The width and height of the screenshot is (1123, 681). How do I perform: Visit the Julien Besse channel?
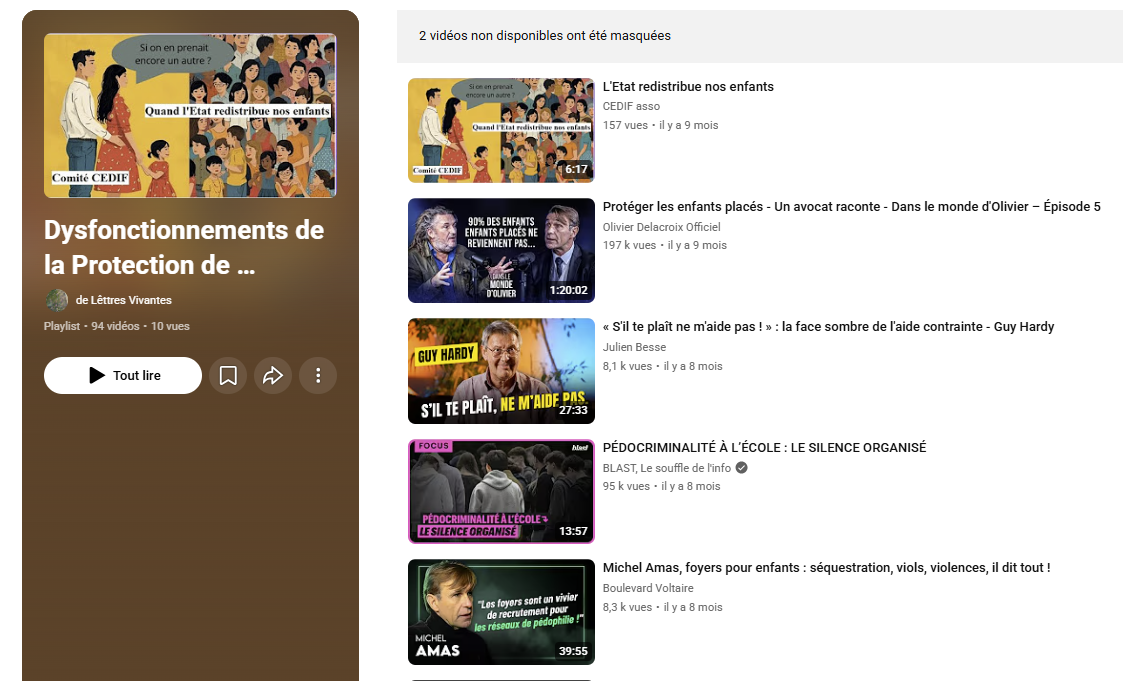pos(635,347)
